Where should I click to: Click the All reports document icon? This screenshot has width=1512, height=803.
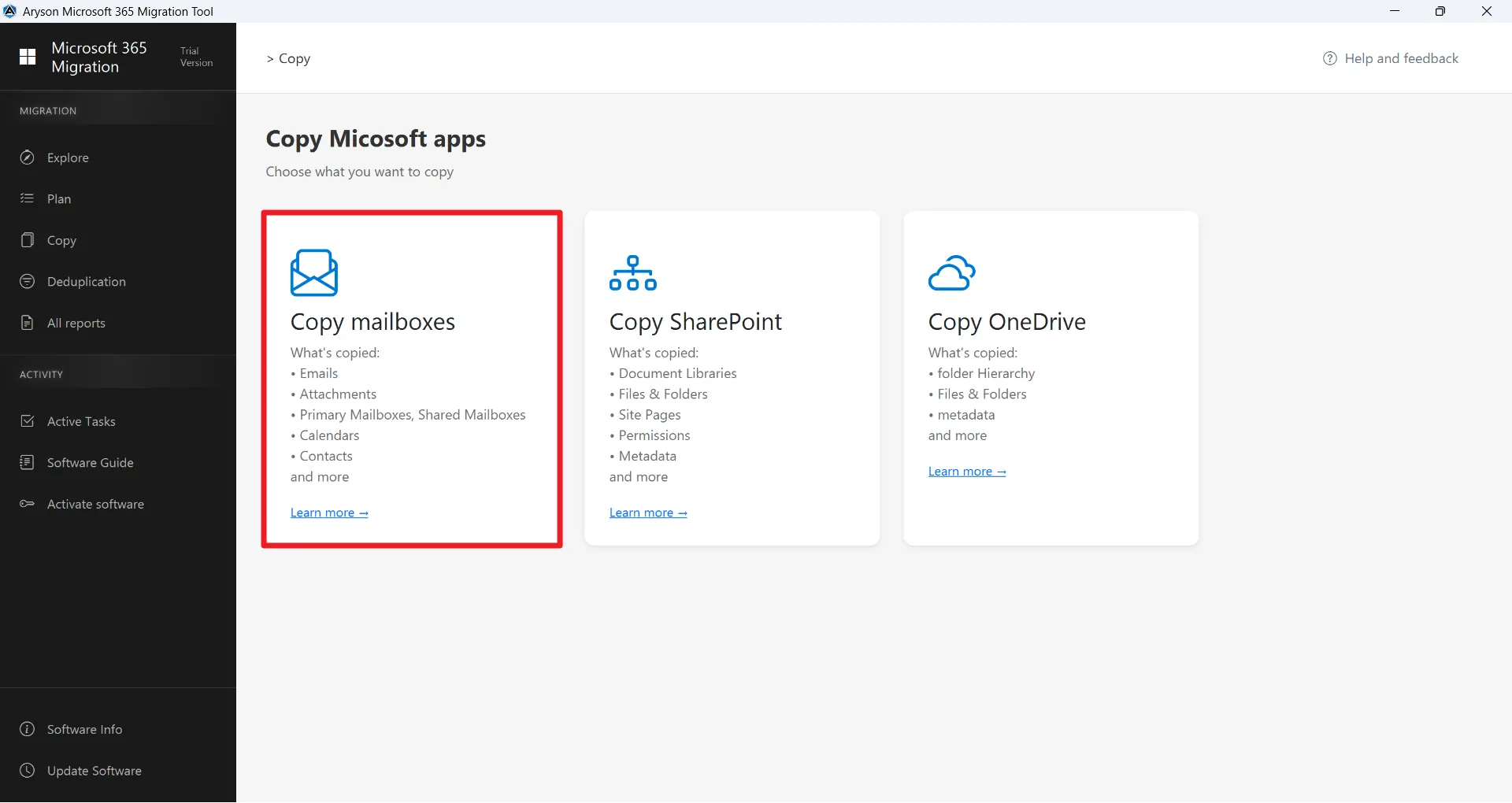(x=28, y=323)
